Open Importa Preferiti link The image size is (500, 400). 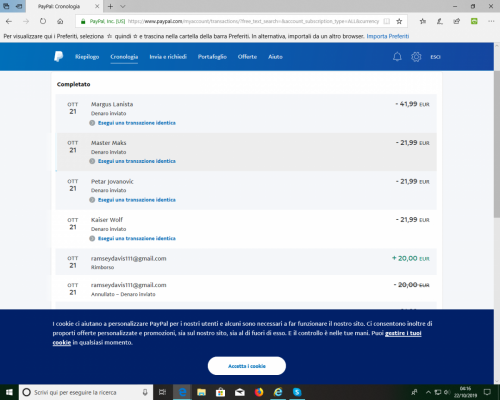click(x=388, y=36)
